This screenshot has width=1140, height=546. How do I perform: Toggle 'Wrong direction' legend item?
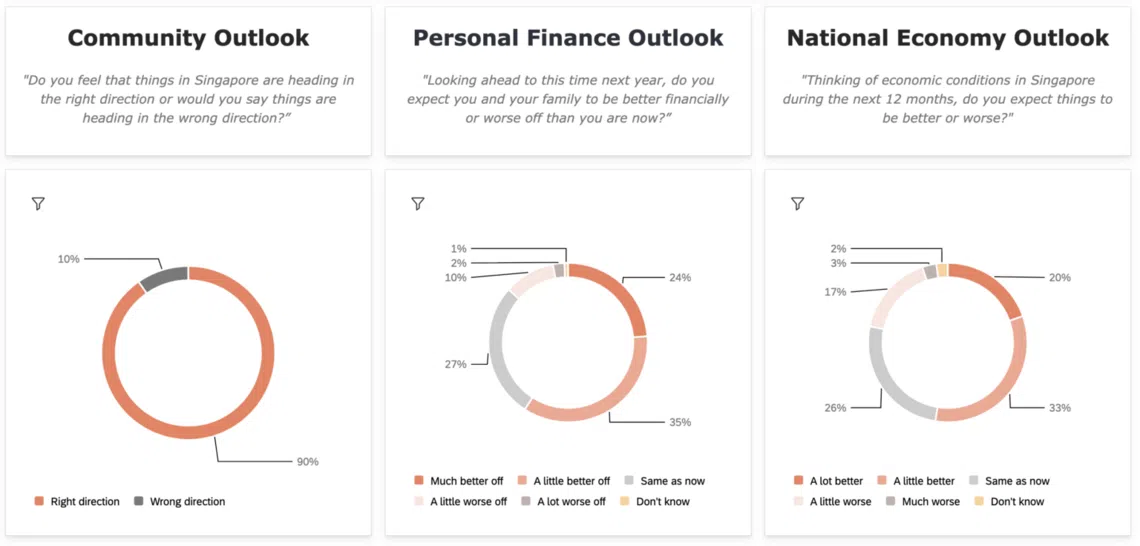179,501
